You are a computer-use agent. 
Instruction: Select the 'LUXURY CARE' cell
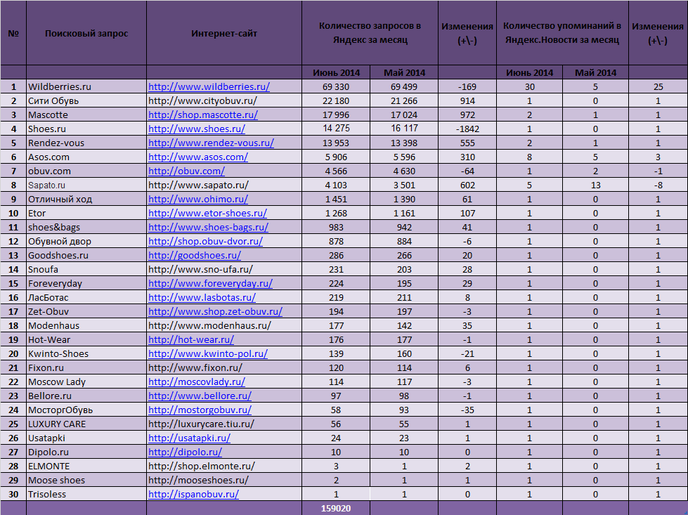click(86, 424)
